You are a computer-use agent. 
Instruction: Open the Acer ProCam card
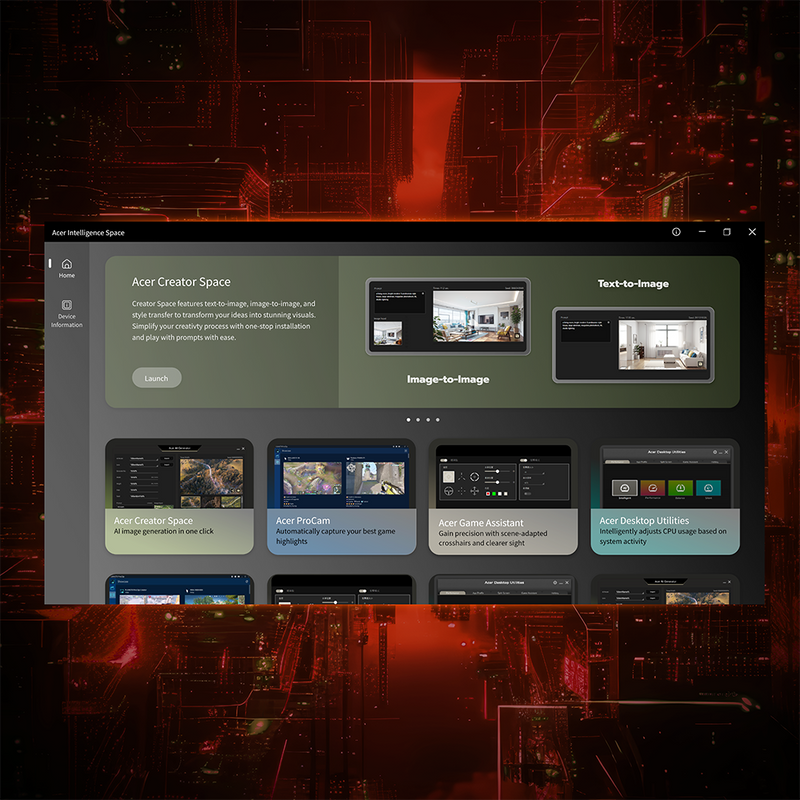(x=341, y=496)
